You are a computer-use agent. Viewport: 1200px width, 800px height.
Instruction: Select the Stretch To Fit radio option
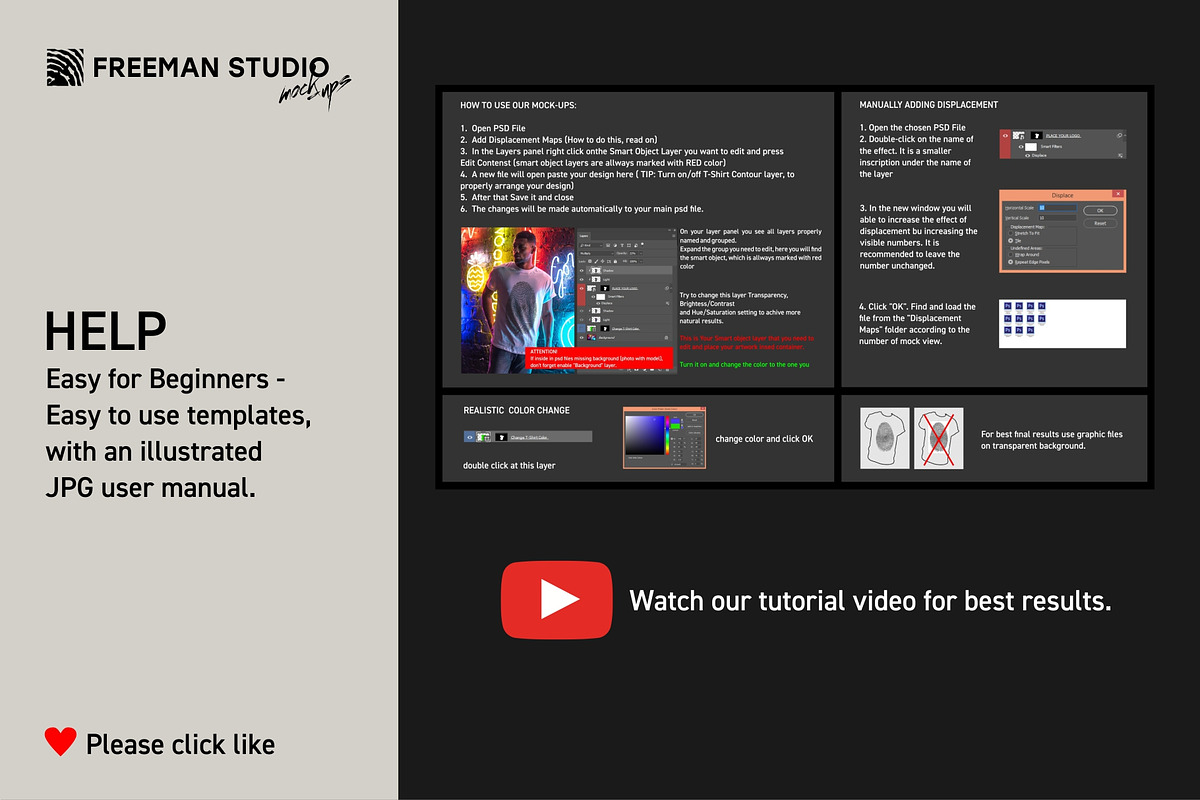pos(1011,233)
